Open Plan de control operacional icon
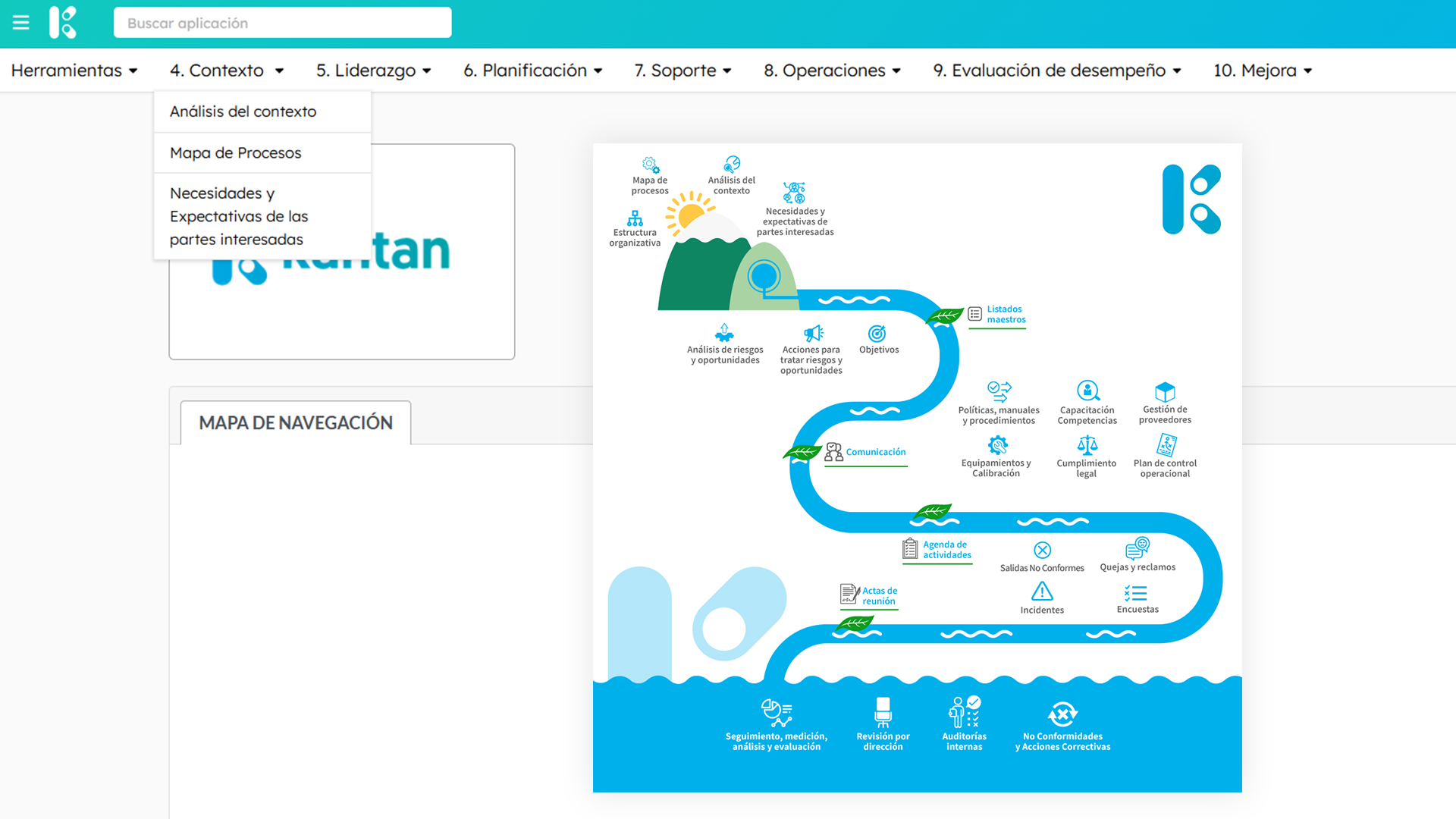 pyautogui.click(x=1166, y=445)
